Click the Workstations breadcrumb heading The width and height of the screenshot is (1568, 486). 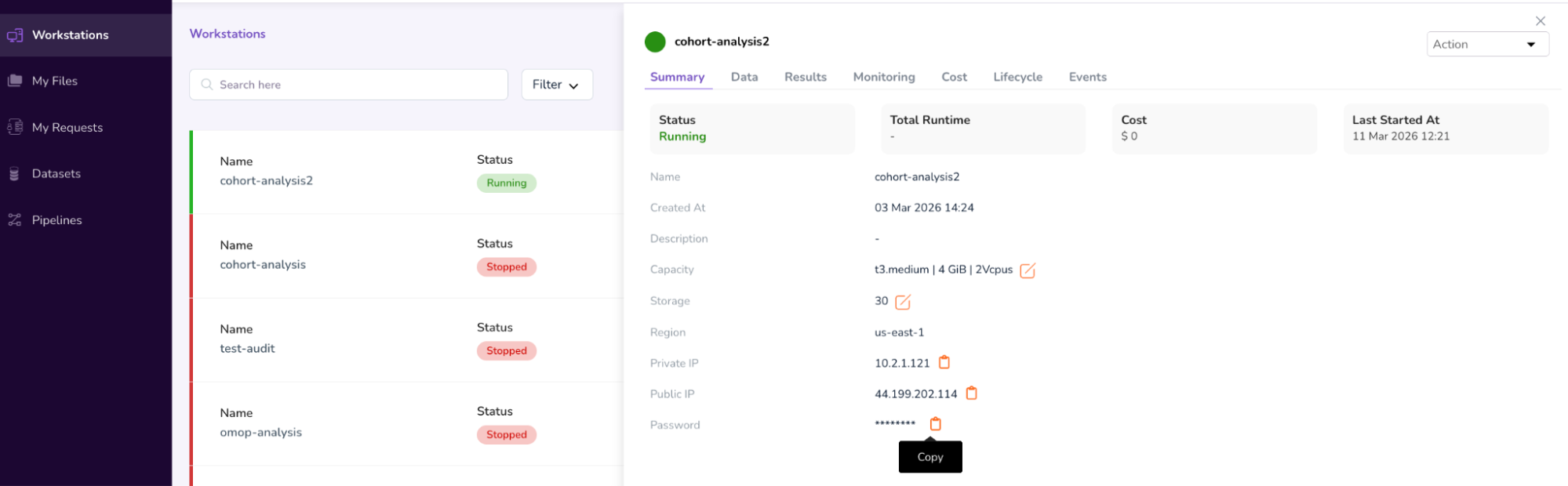(227, 34)
